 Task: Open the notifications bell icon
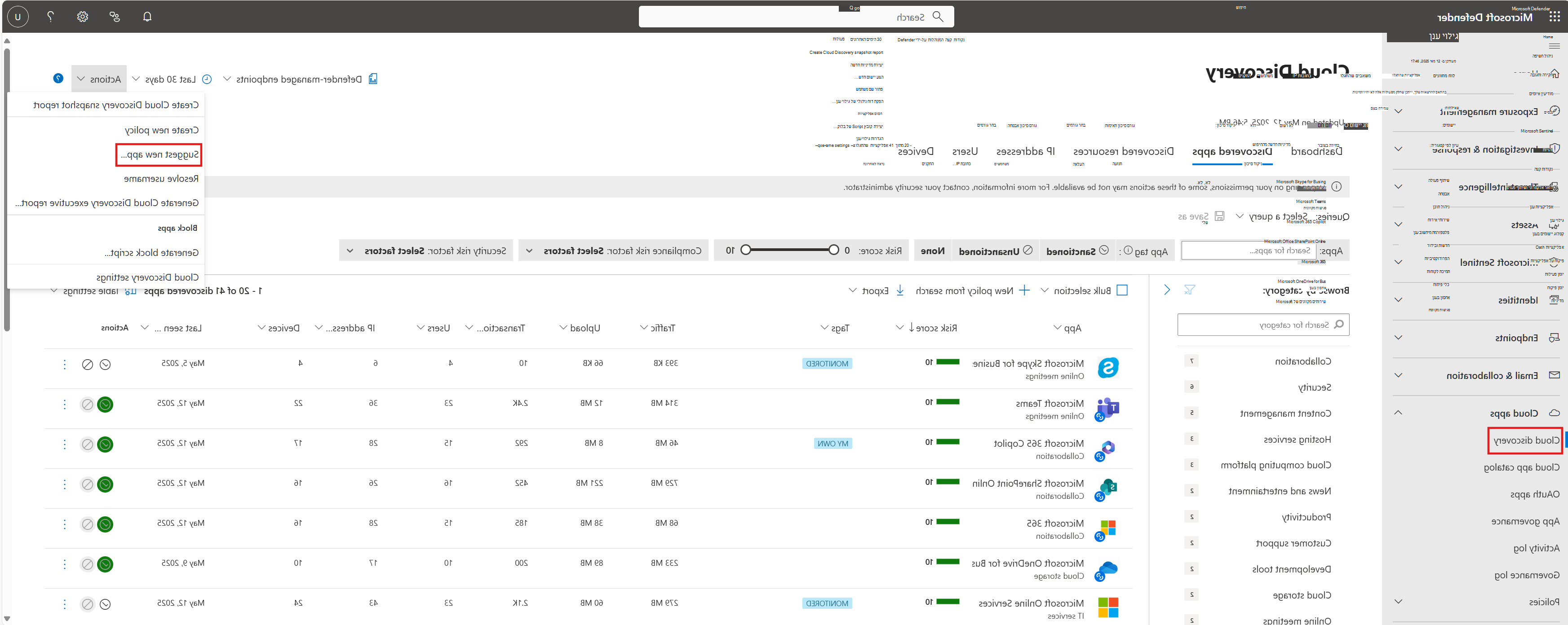click(147, 17)
